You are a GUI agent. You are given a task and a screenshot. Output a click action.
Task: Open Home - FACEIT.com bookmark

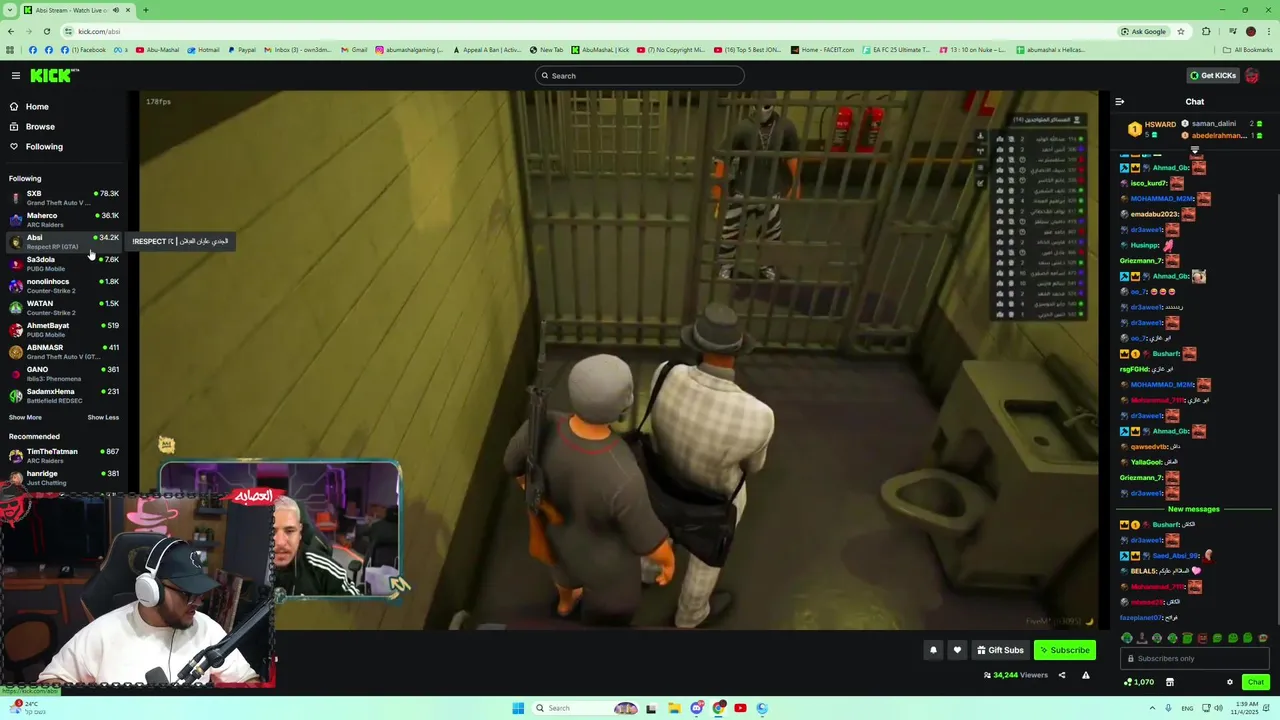coord(823,50)
